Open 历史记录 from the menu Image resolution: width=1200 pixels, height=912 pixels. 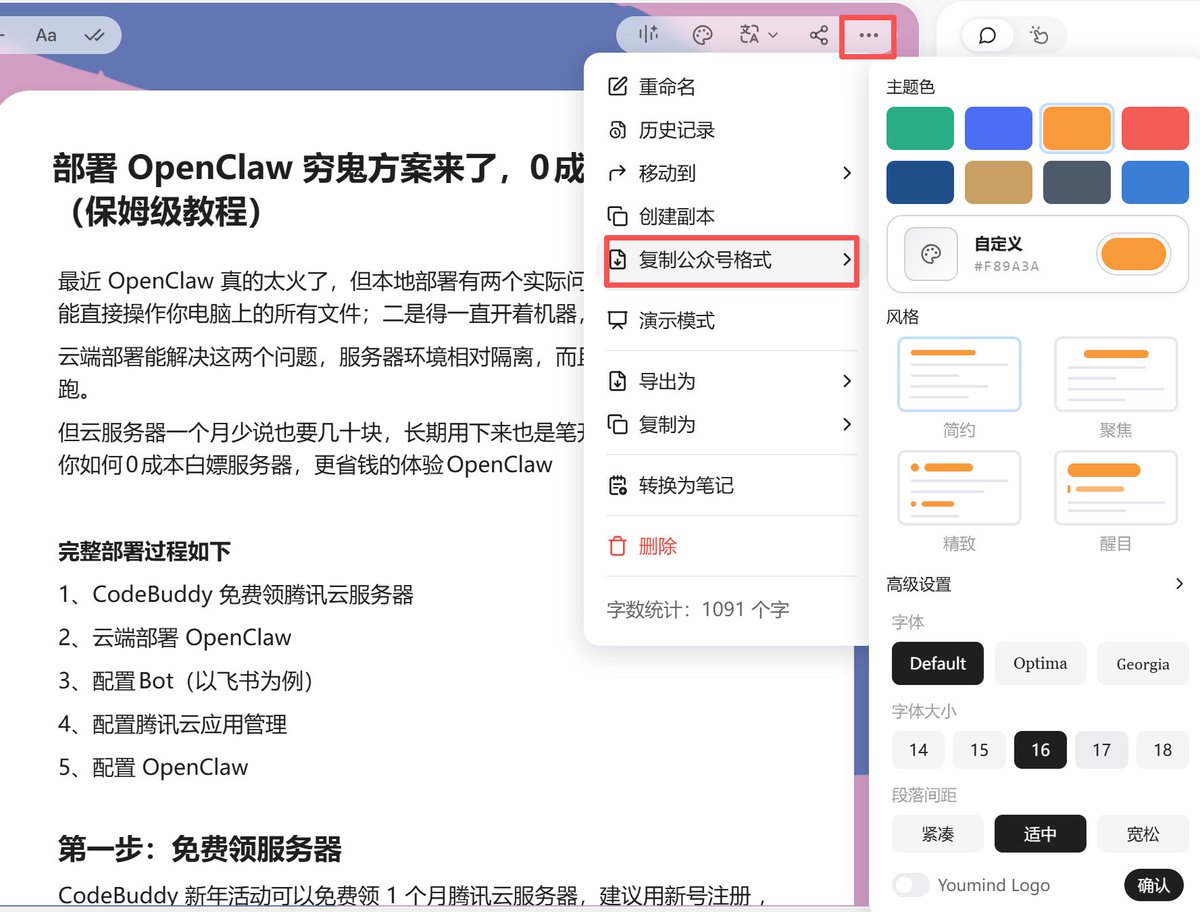click(731, 130)
